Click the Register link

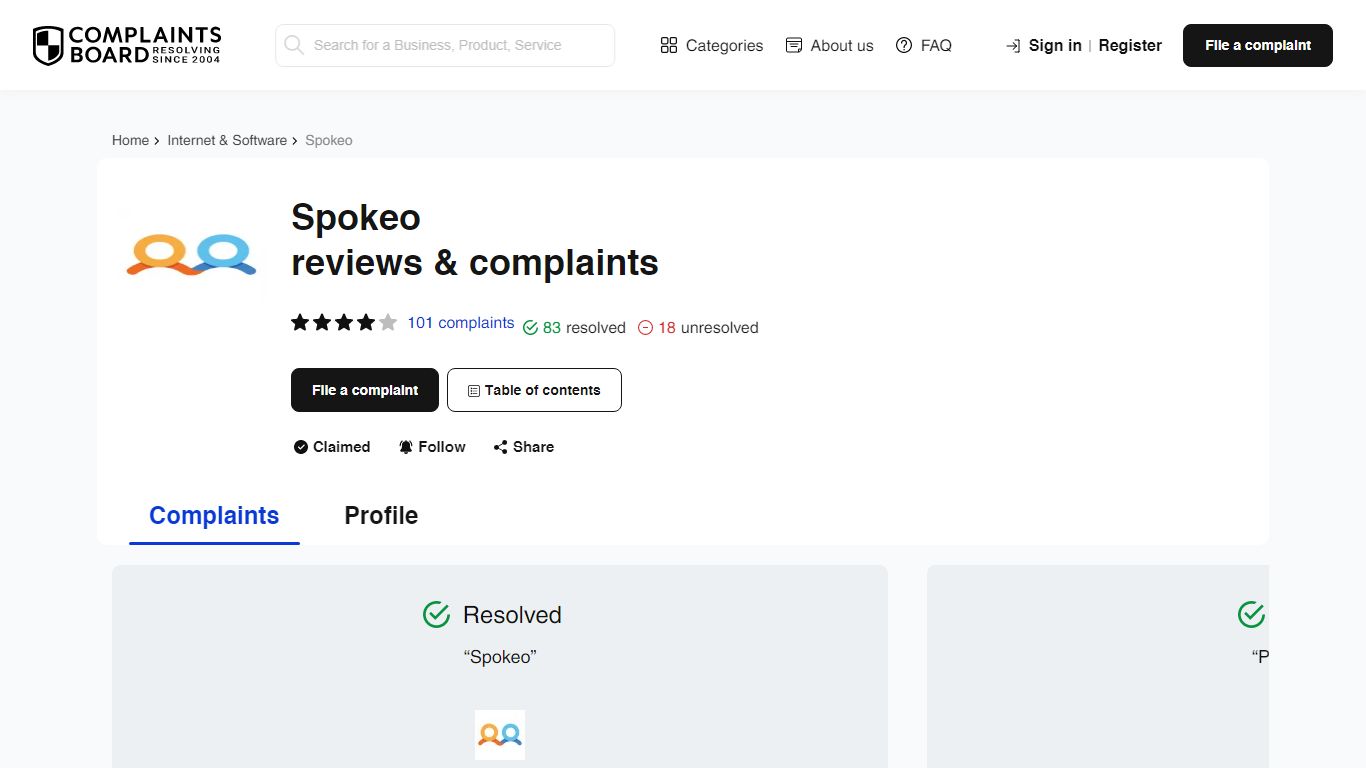click(x=1130, y=45)
